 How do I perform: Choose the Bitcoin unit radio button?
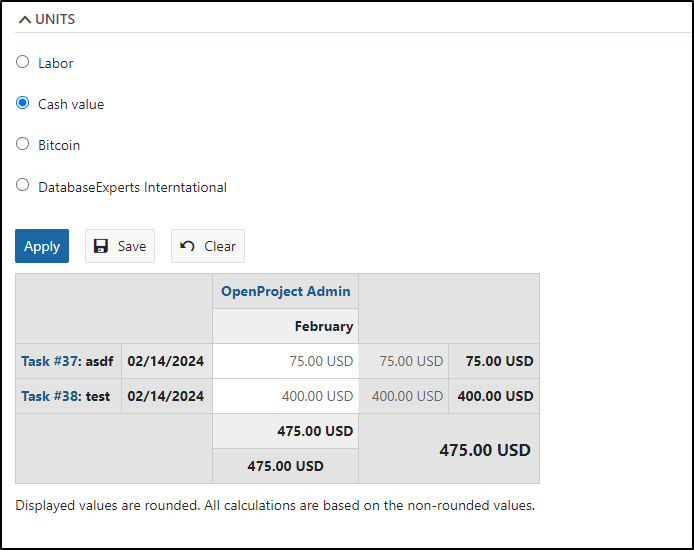point(23,144)
